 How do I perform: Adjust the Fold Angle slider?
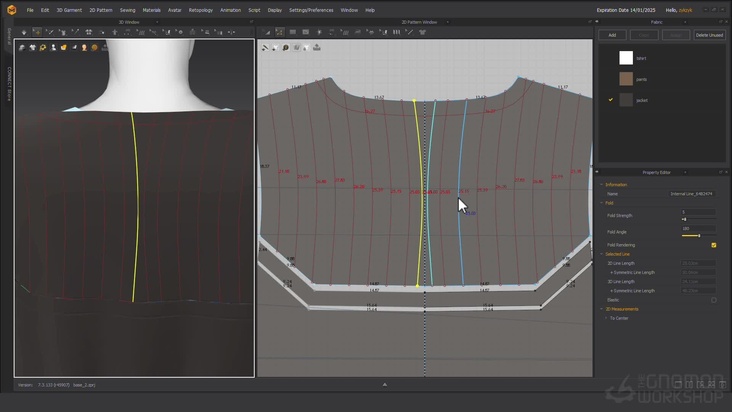698,236
